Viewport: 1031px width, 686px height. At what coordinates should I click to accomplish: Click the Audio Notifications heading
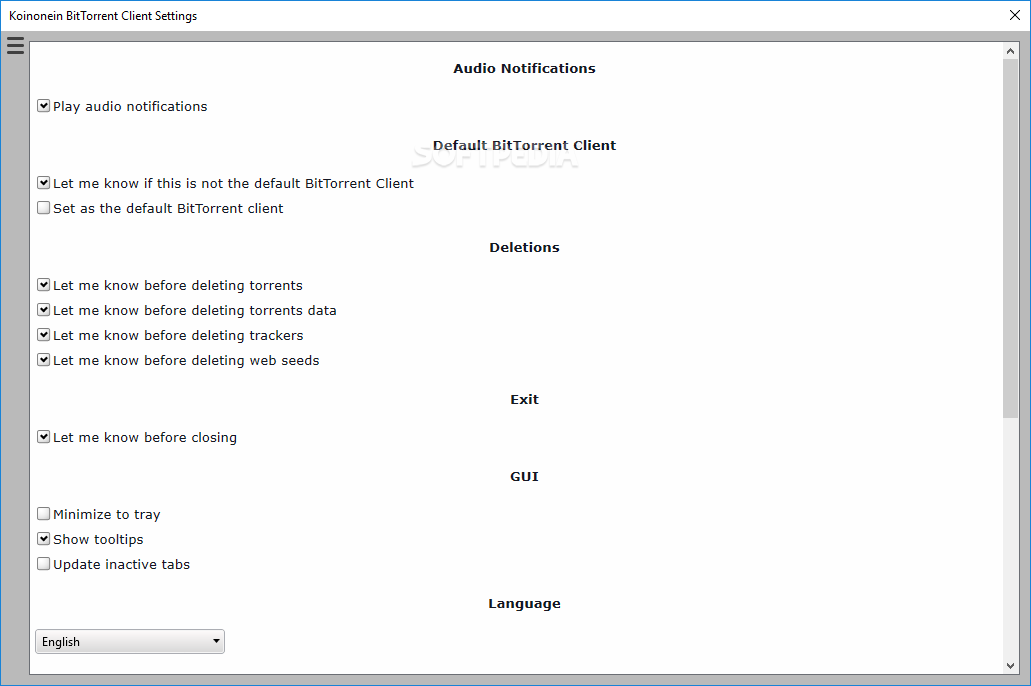(x=524, y=68)
